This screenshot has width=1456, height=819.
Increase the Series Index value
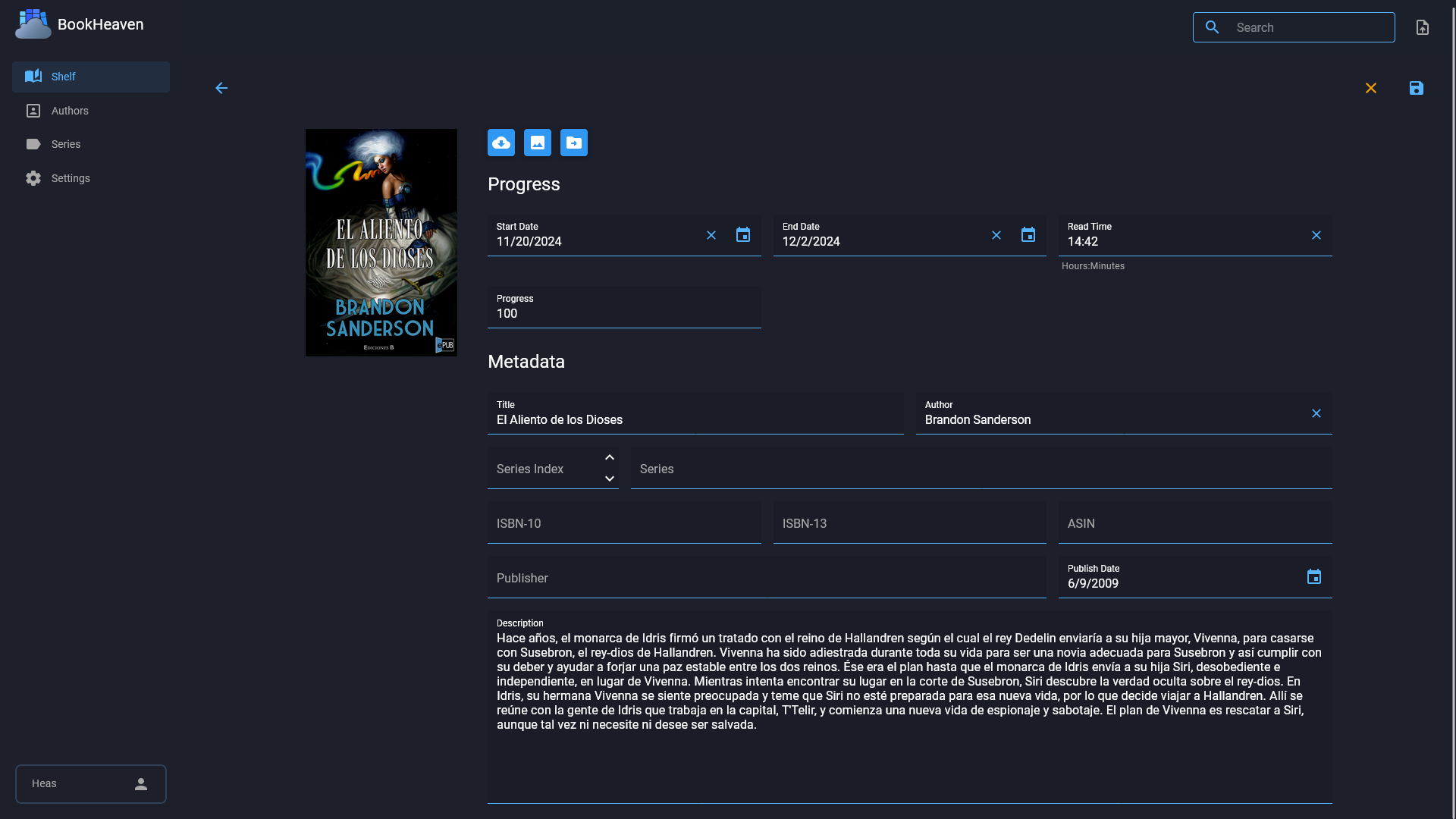(610, 457)
